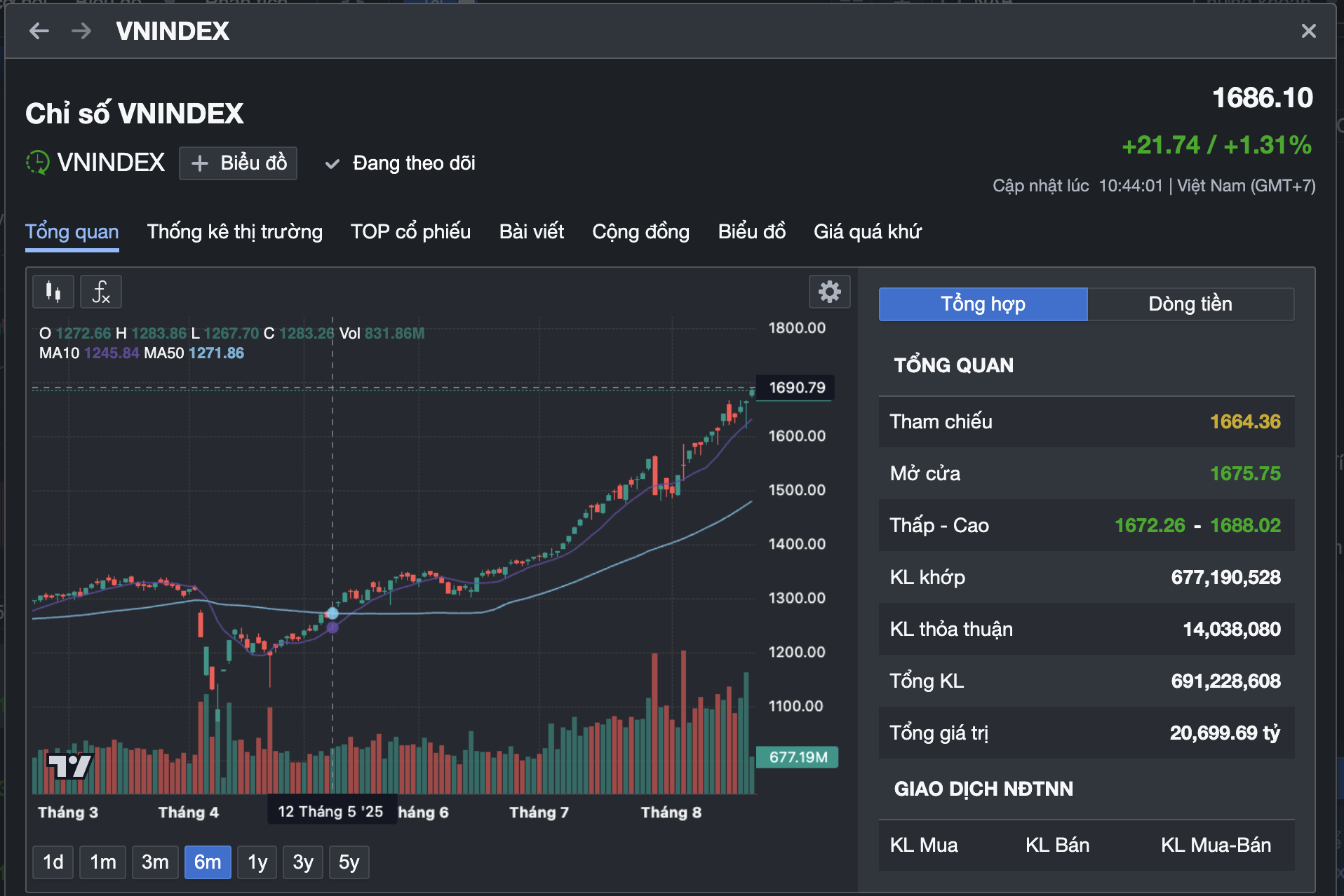Select the 3m time range
The image size is (1344, 896).
[x=155, y=862]
